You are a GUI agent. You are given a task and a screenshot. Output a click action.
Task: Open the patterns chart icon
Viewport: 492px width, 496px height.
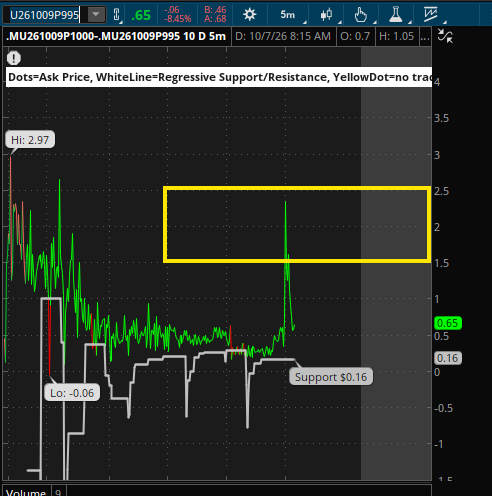(x=431, y=15)
